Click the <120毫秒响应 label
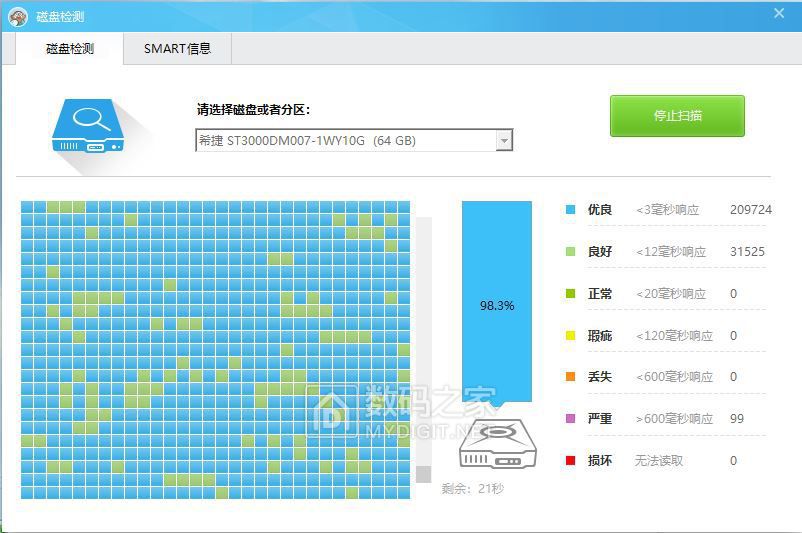 click(x=674, y=336)
